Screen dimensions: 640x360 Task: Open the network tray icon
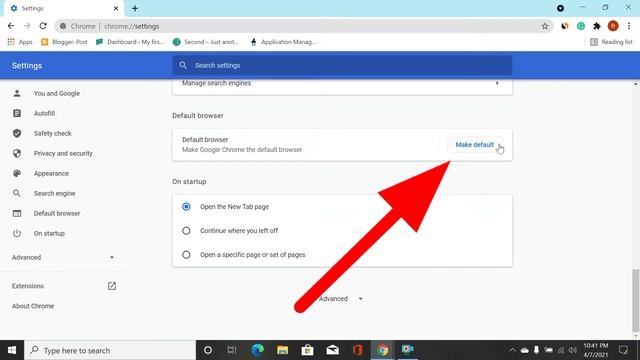point(561,350)
